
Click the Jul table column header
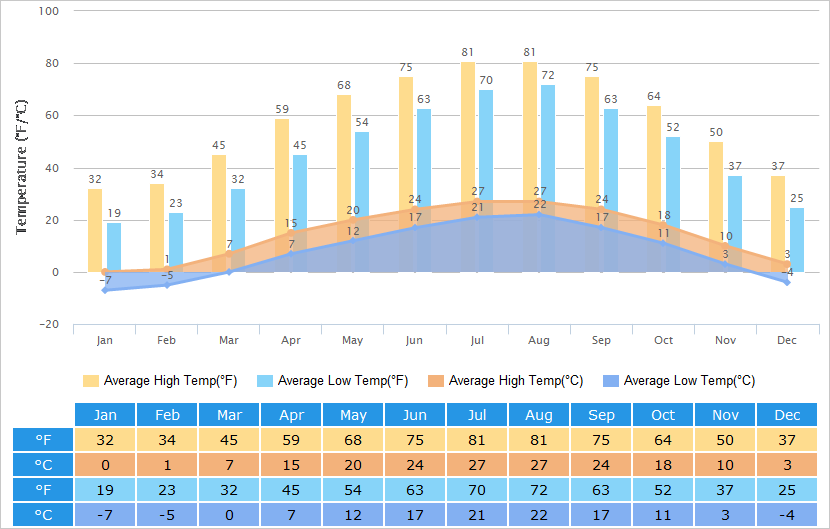(476, 415)
